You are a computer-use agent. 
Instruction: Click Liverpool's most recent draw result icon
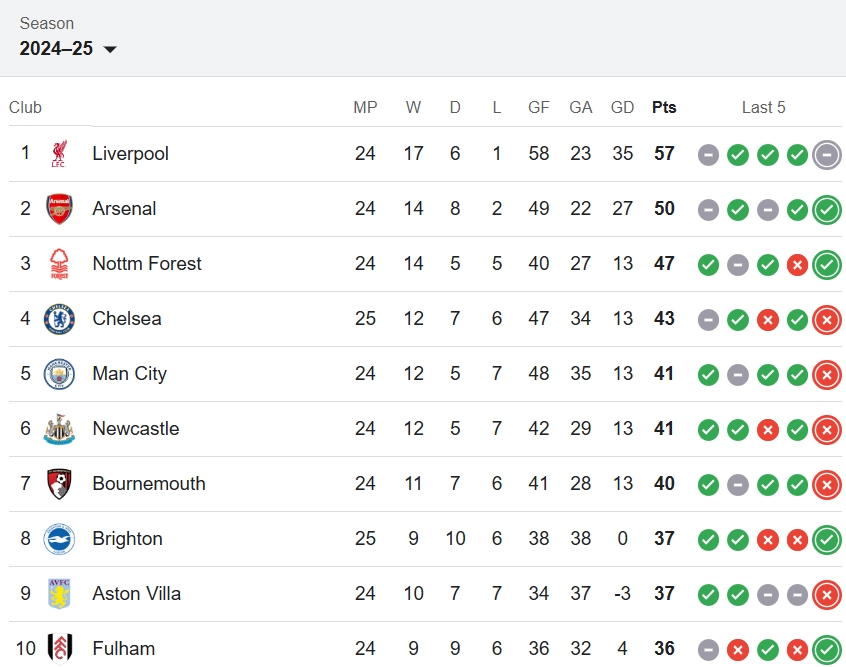(x=827, y=155)
